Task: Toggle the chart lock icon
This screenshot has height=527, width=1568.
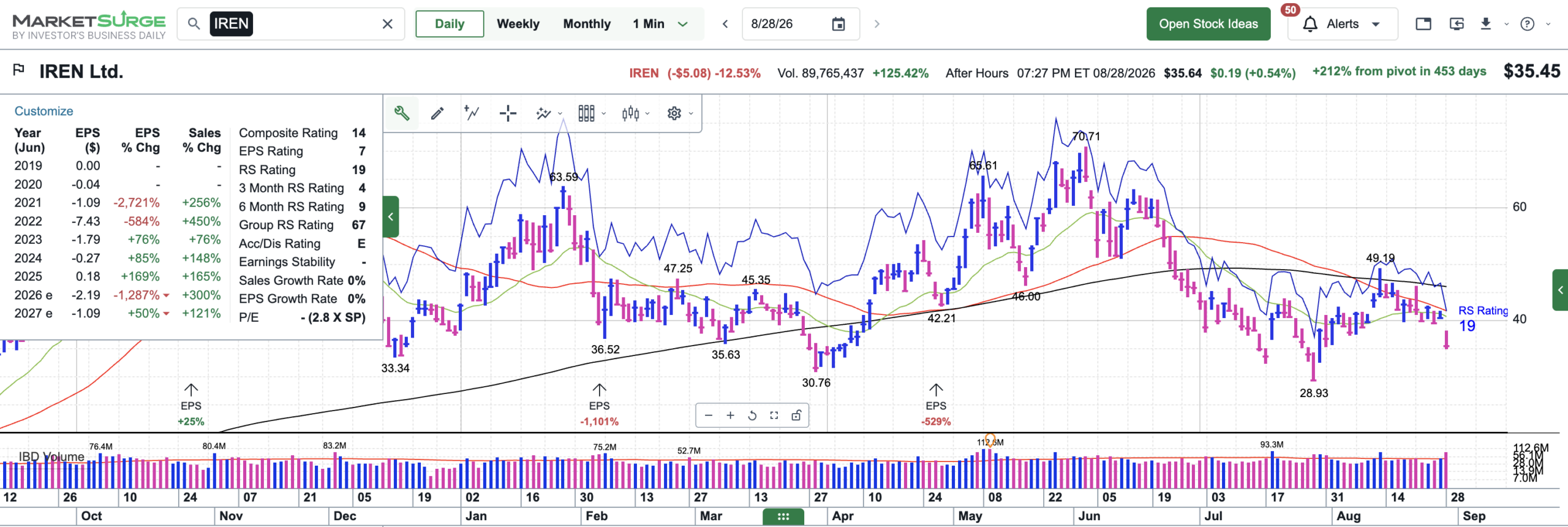Action: [x=796, y=415]
